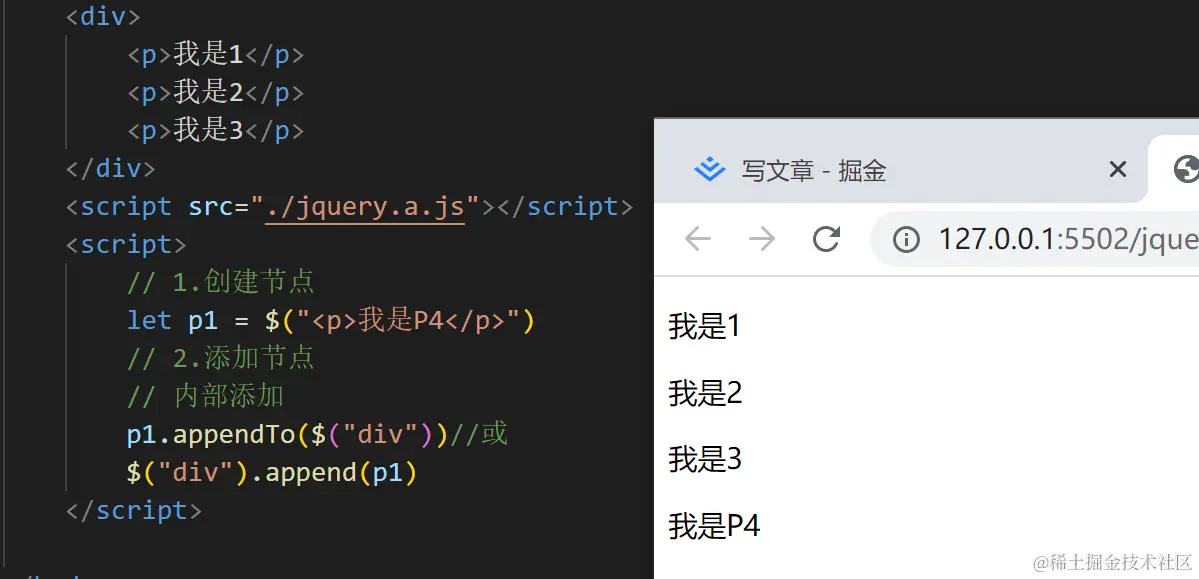Click the reload icon next to the arrows
The image size is (1199, 579).
point(824,238)
